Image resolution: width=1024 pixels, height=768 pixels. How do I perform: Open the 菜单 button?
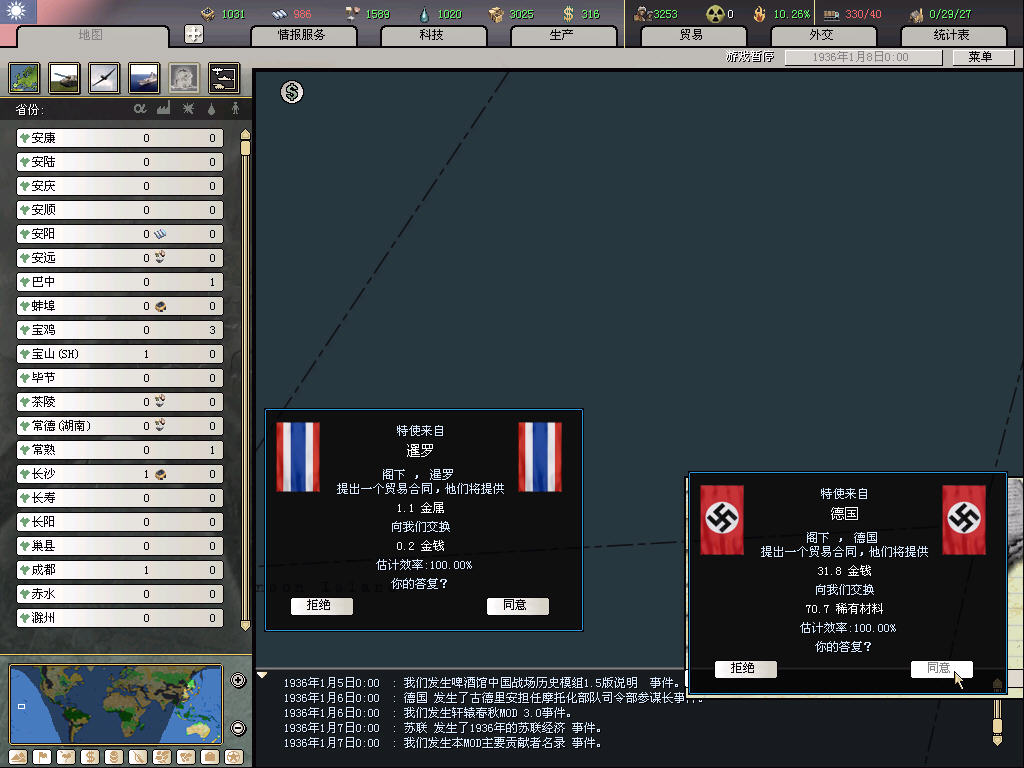[982, 57]
